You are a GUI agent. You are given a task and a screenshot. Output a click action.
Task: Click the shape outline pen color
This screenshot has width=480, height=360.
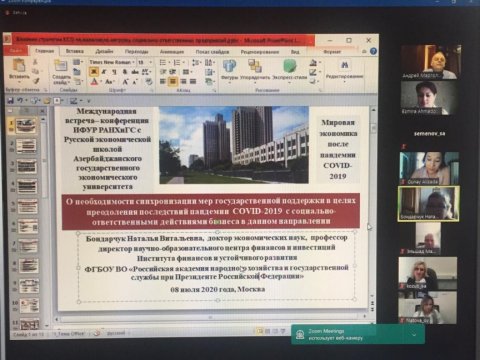313,72
